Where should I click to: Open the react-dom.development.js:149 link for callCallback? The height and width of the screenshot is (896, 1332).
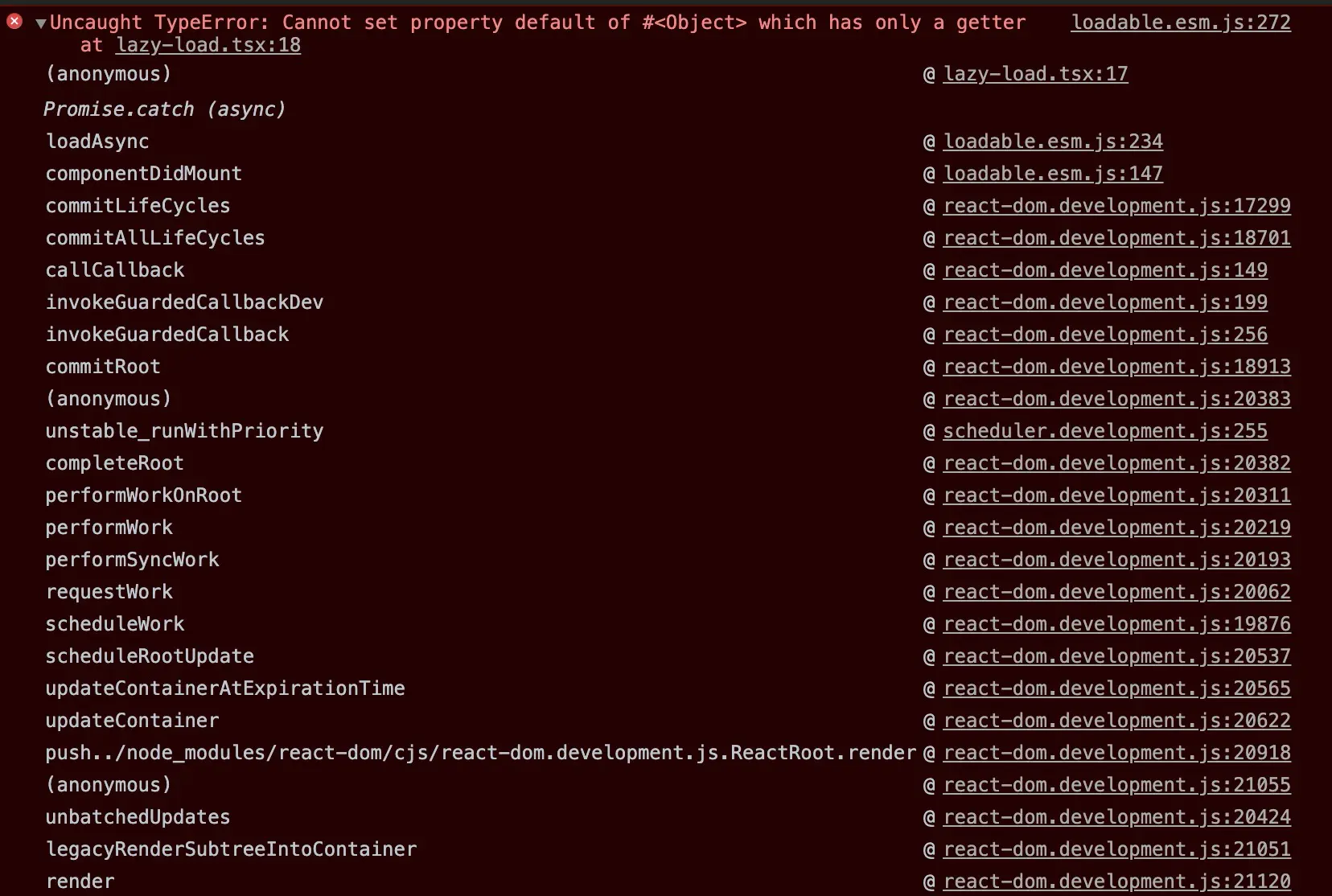coord(1104,270)
